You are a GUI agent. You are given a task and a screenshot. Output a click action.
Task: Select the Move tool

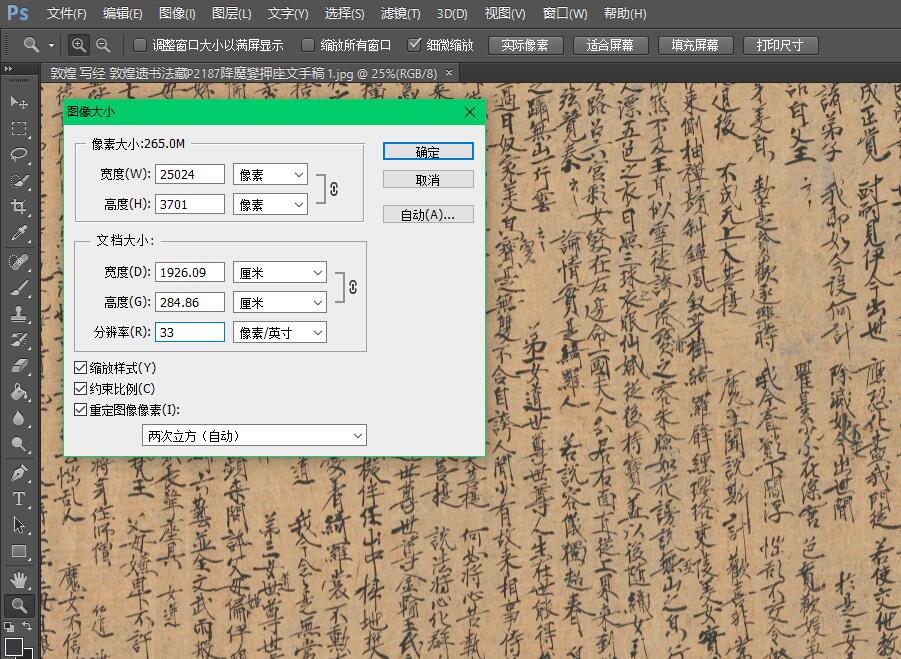click(18, 102)
